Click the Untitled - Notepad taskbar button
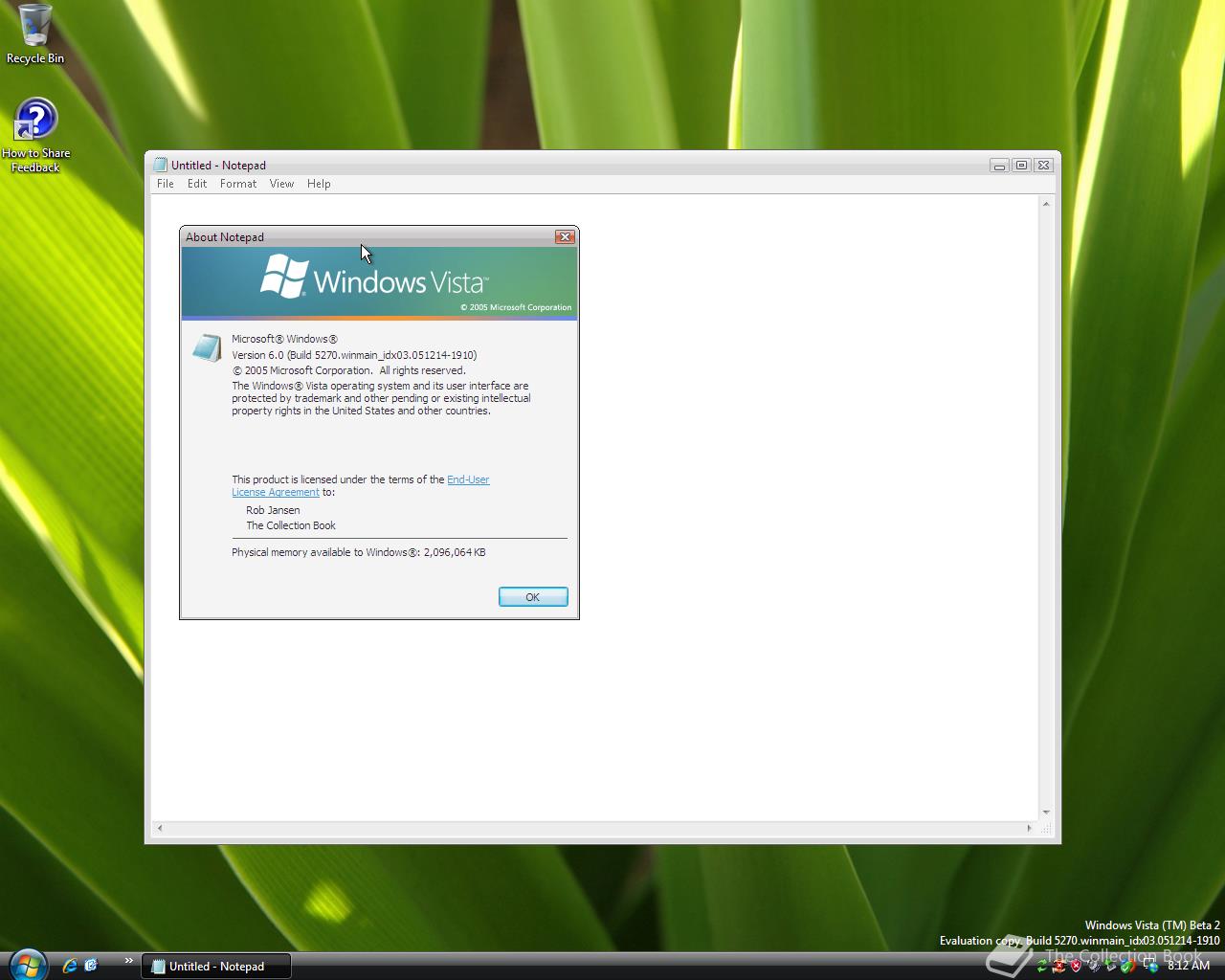The width and height of the screenshot is (1225, 980). click(215, 966)
